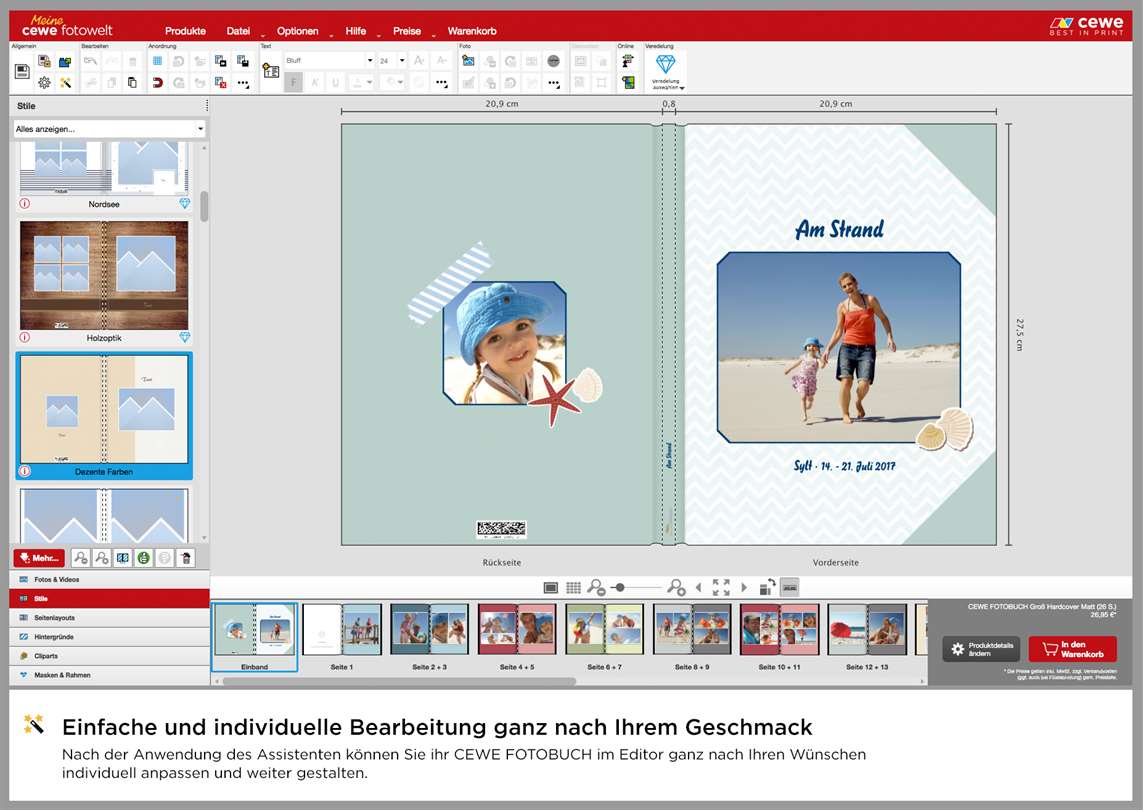Open the Hilfe menu
Image resolution: width=1143 pixels, height=810 pixels.
click(356, 31)
